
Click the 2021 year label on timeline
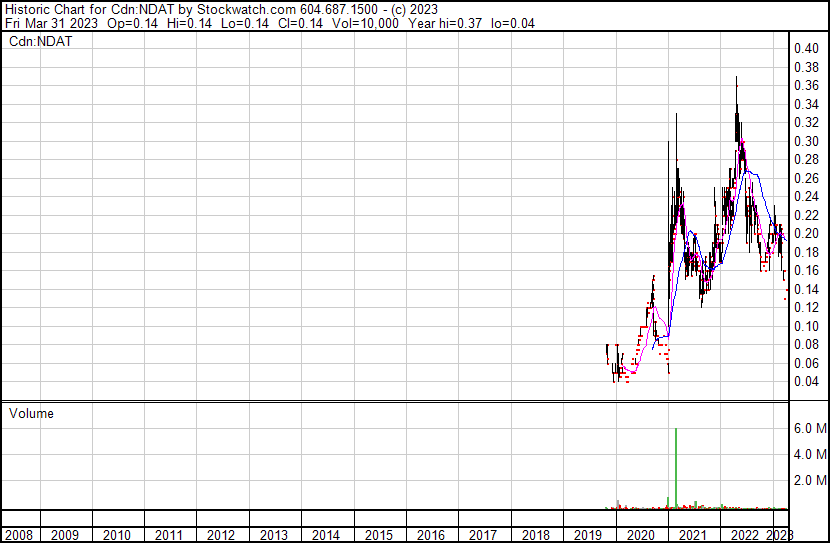692,535
